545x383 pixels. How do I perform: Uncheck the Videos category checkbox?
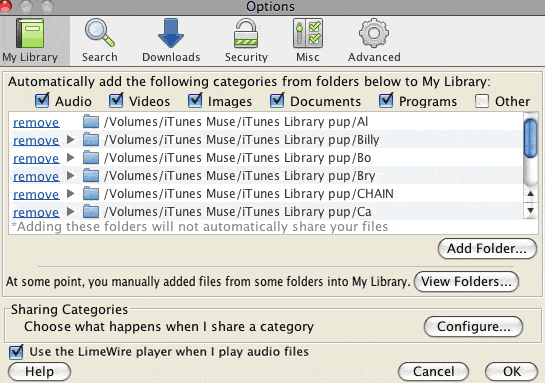(x=116, y=101)
